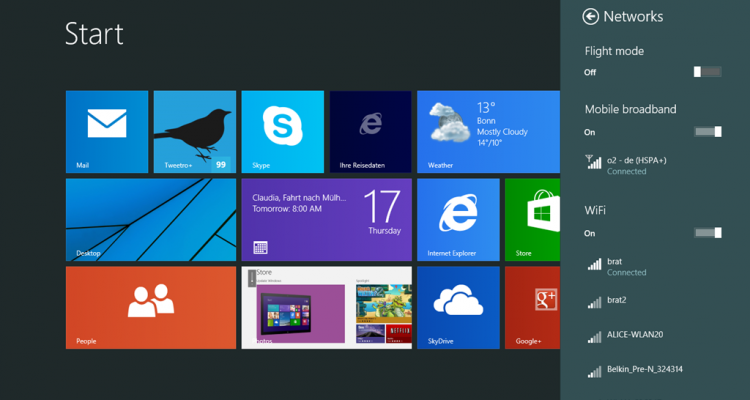Go back using the Networks back arrow
Viewport: 750px width, 400px height.
coord(590,17)
